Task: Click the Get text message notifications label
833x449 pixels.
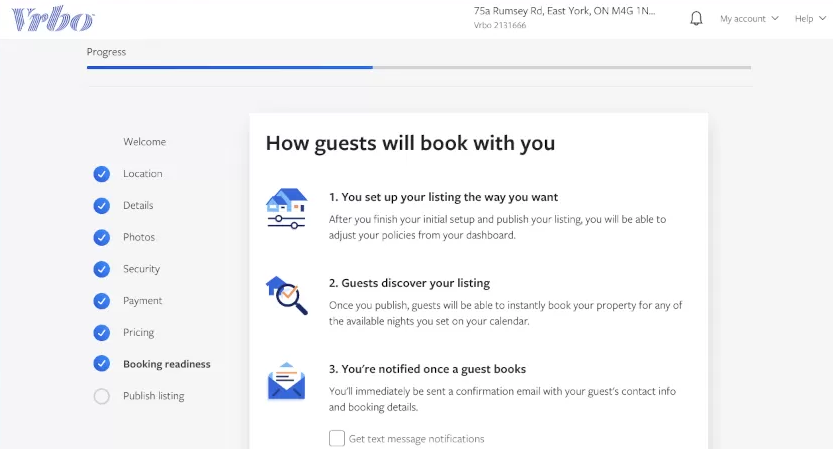Action: tap(416, 439)
